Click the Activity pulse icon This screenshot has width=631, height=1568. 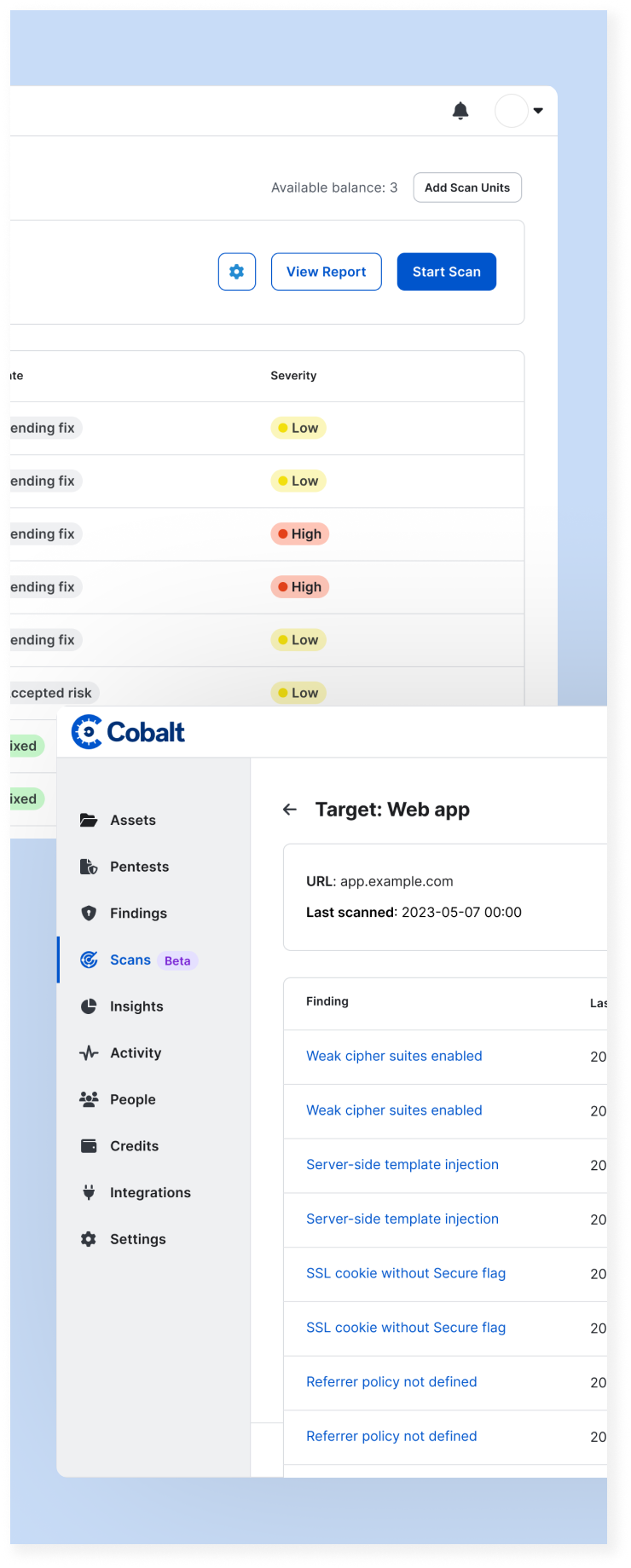pos(89,1053)
